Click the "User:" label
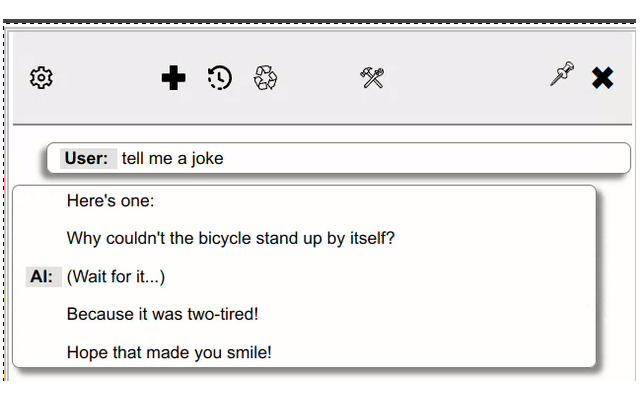Screen dimensions: 640x400 click(86, 158)
